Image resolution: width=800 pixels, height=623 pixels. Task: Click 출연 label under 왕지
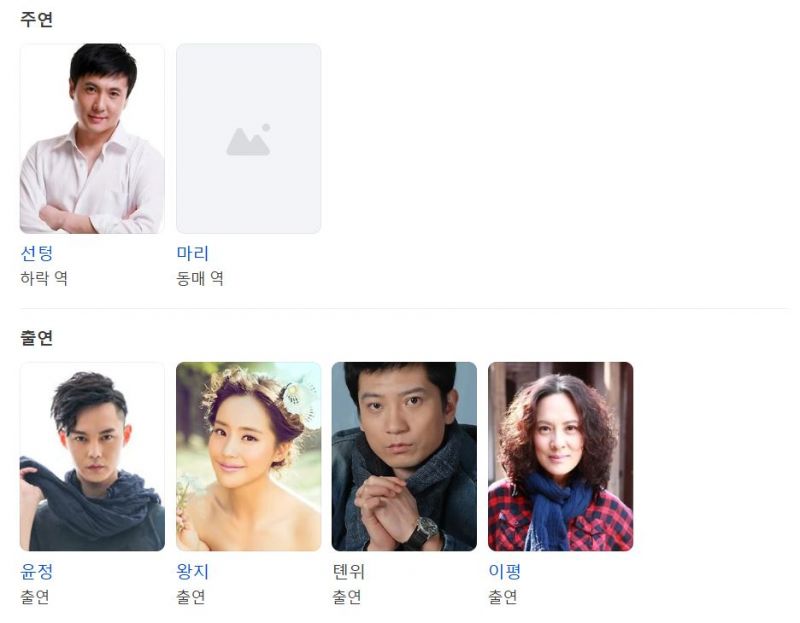(191, 596)
